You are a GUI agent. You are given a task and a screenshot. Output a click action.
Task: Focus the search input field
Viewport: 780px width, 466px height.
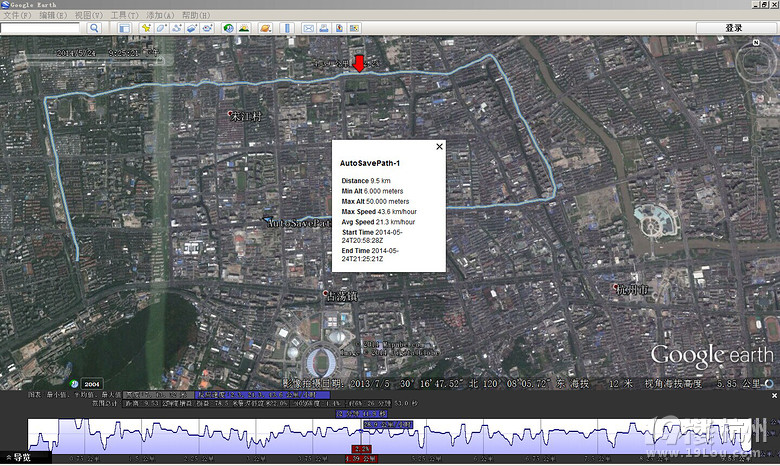40,28
